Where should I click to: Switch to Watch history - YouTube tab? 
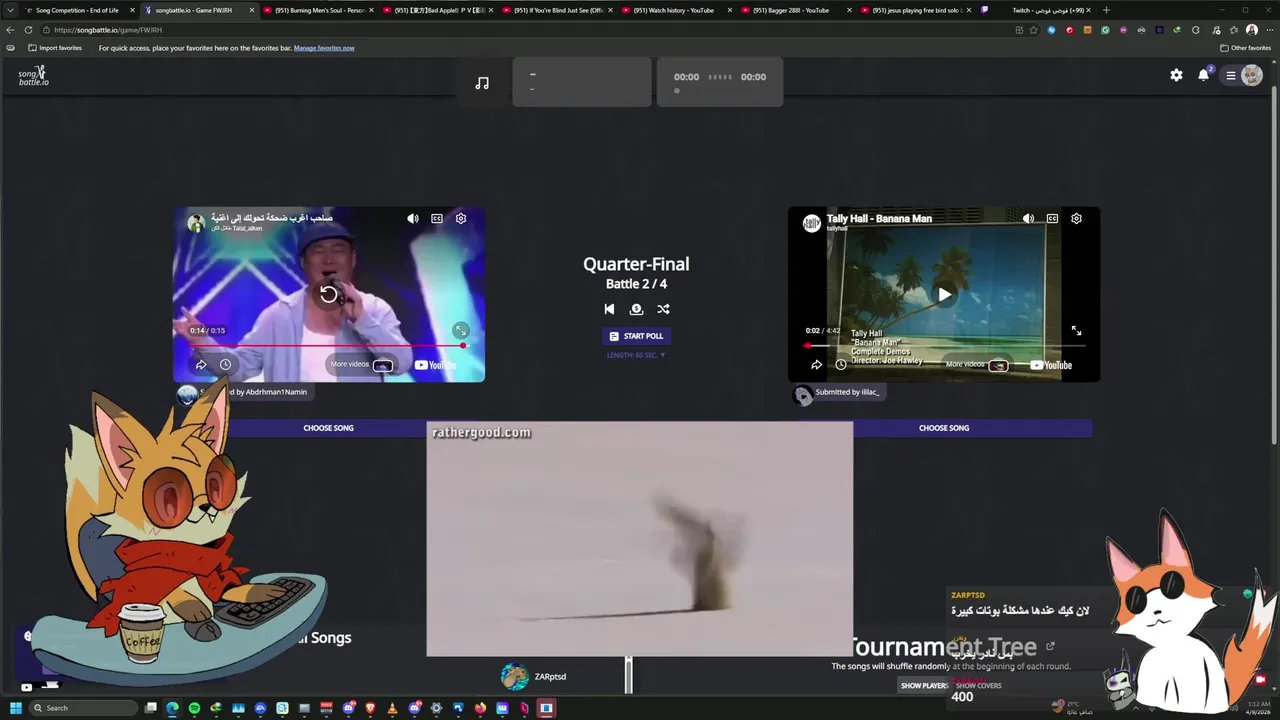click(678, 10)
